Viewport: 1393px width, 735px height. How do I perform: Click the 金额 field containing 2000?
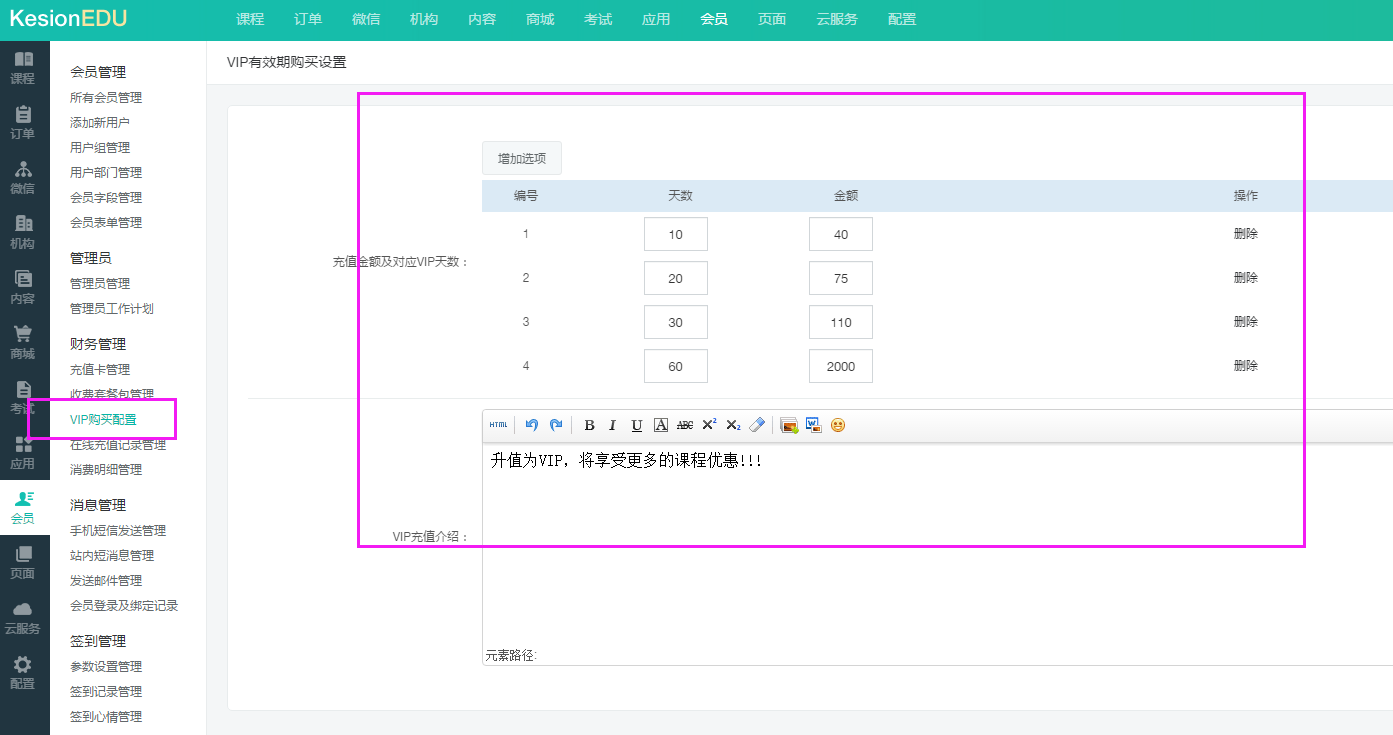coord(840,366)
